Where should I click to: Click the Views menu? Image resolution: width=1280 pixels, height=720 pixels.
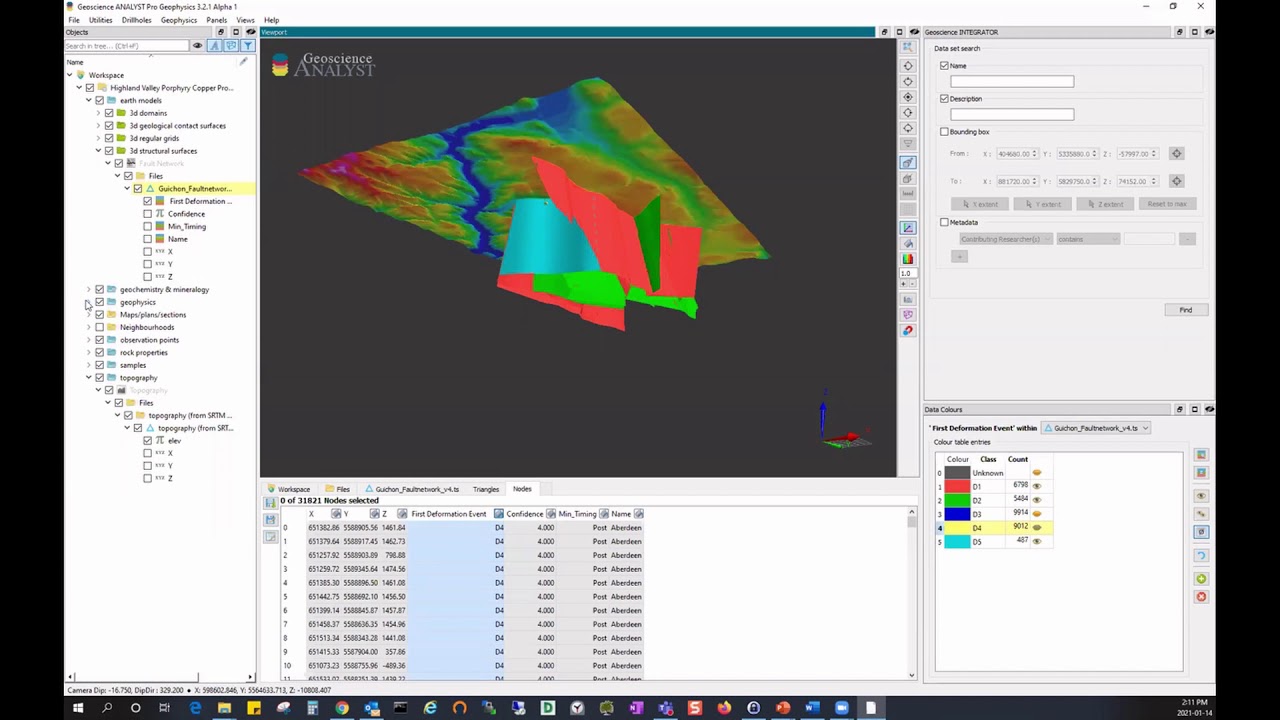coord(243,20)
